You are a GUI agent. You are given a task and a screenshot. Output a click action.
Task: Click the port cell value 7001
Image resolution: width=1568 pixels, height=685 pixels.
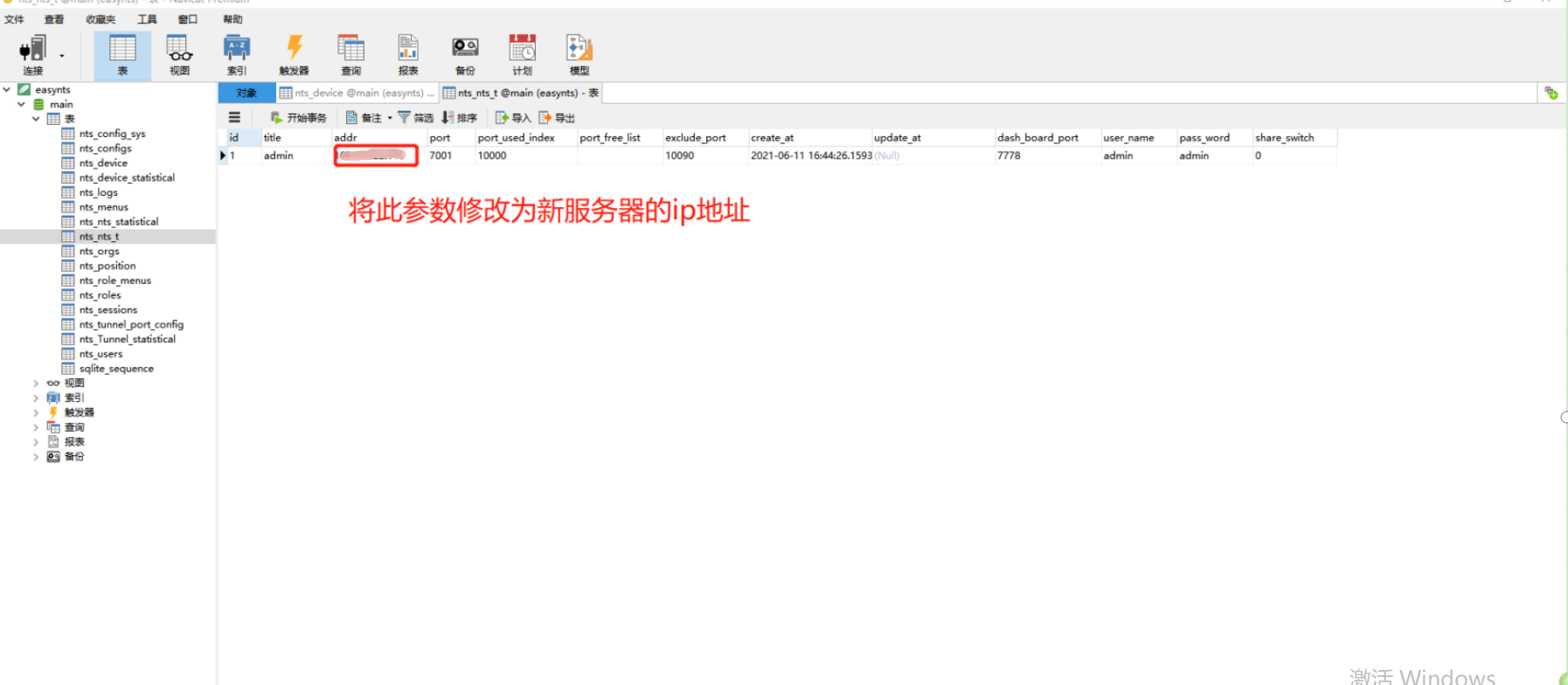click(441, 156)
